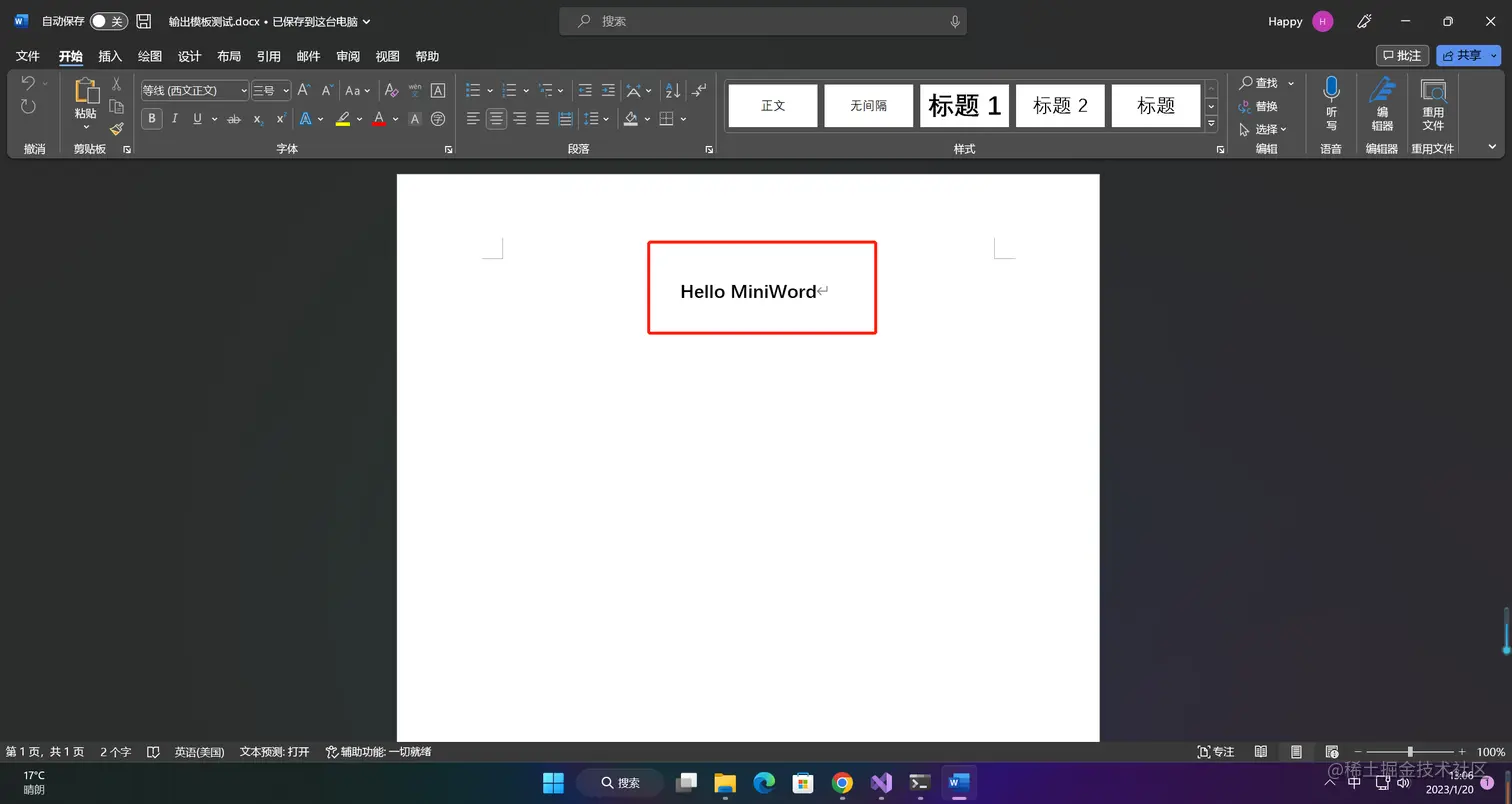The image size is (1512, 804).
Task: Toggle Superscript formatting
Action: [280, 119]
